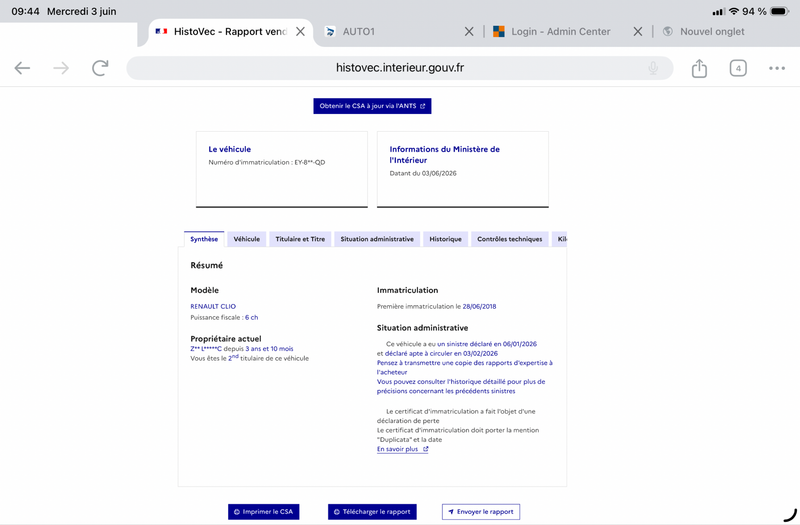This screenshot has width=800, height=525.
Task: Click the battery icon in status bar
Action: pos(780,11)
